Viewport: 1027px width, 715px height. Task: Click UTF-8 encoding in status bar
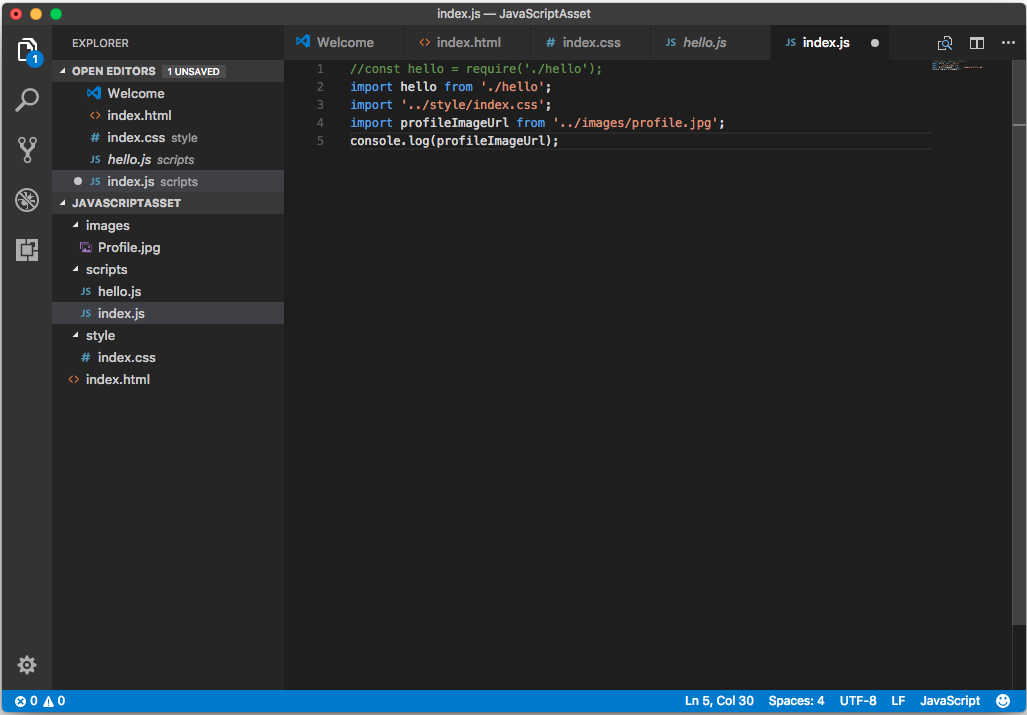(x=857, y=701)
